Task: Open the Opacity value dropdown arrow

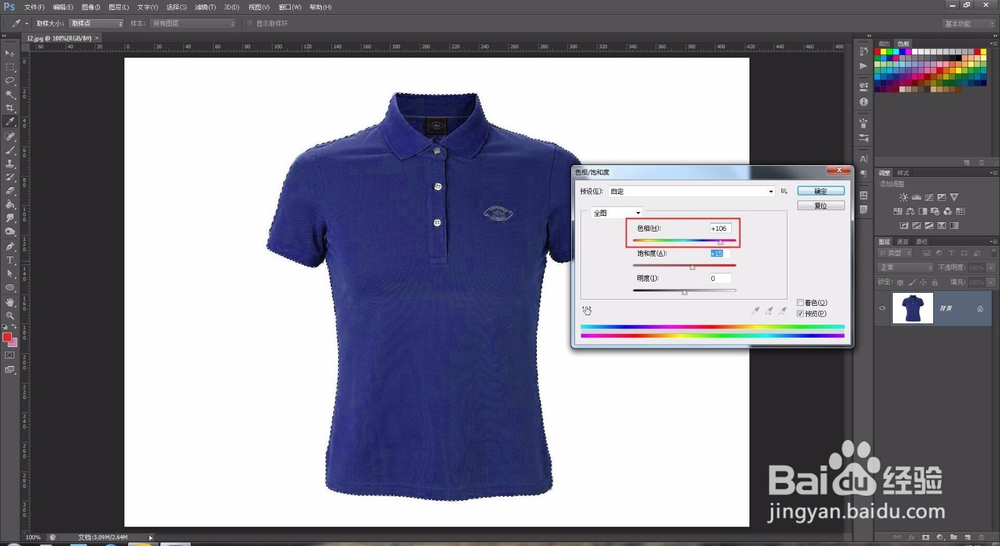Action: 992,267
